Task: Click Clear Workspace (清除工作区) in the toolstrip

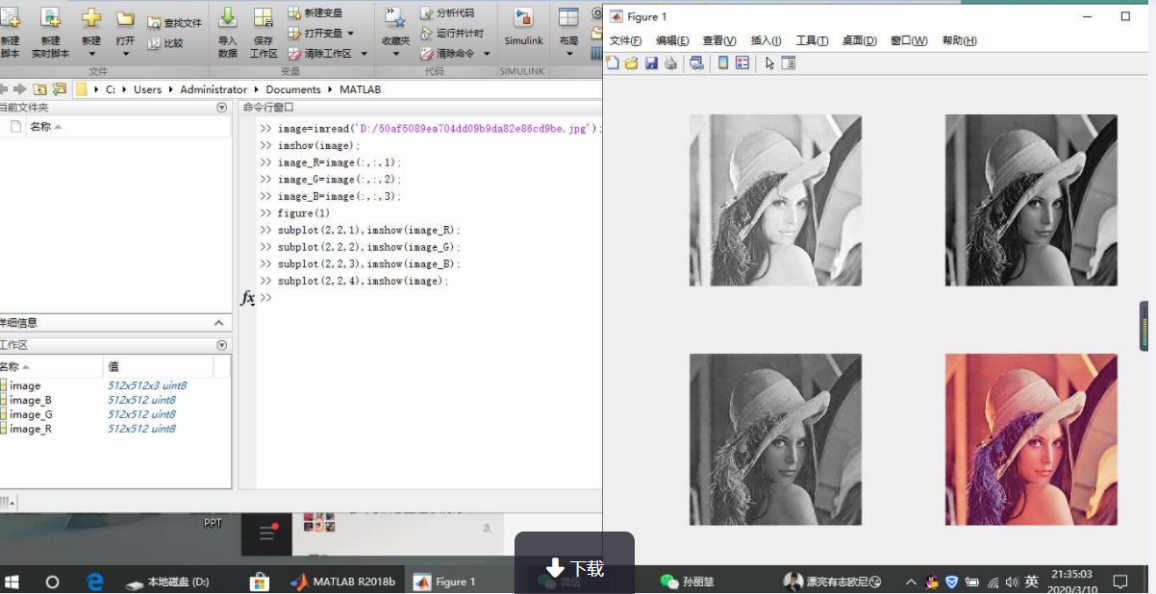Action: click(x=319, y=54)
